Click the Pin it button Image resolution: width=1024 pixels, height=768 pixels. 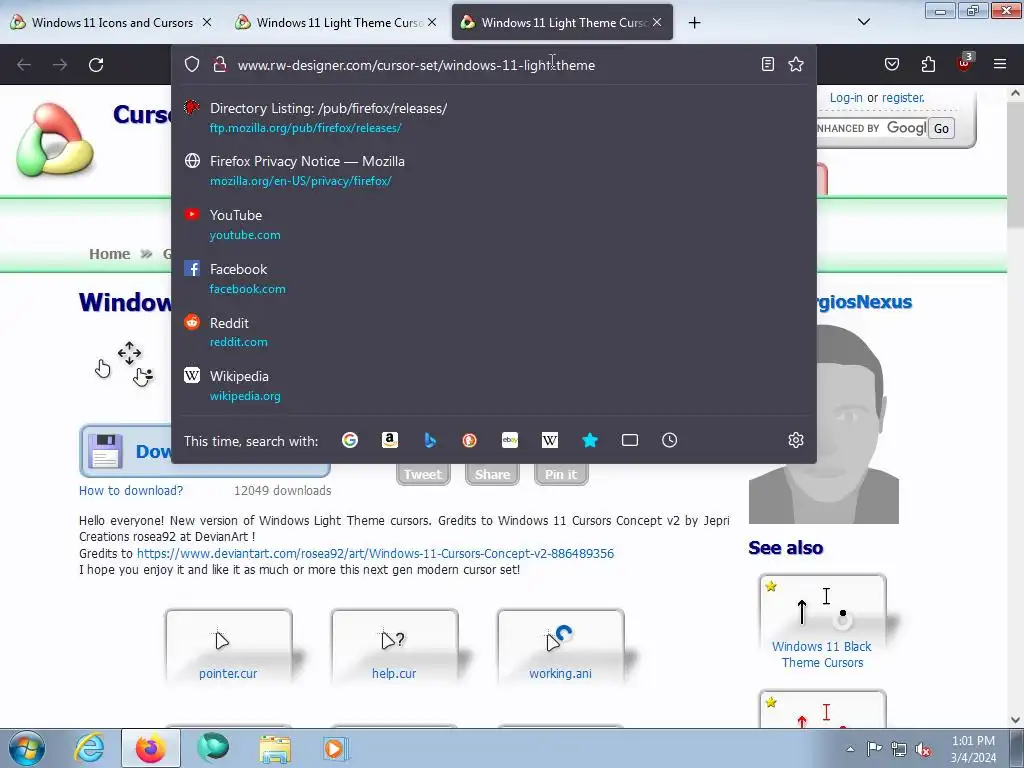click(561, 474)
